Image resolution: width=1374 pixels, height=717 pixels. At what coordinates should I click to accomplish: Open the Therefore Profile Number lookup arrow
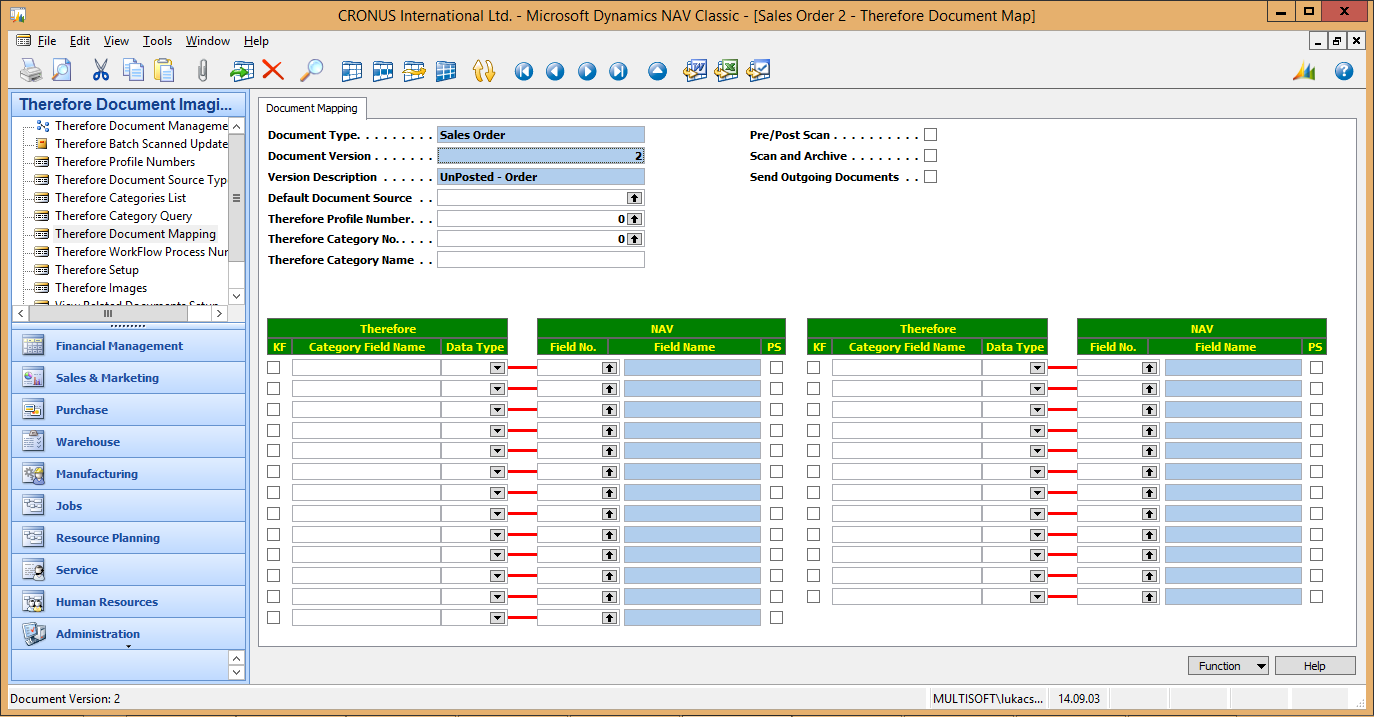[x=634, y=219]
